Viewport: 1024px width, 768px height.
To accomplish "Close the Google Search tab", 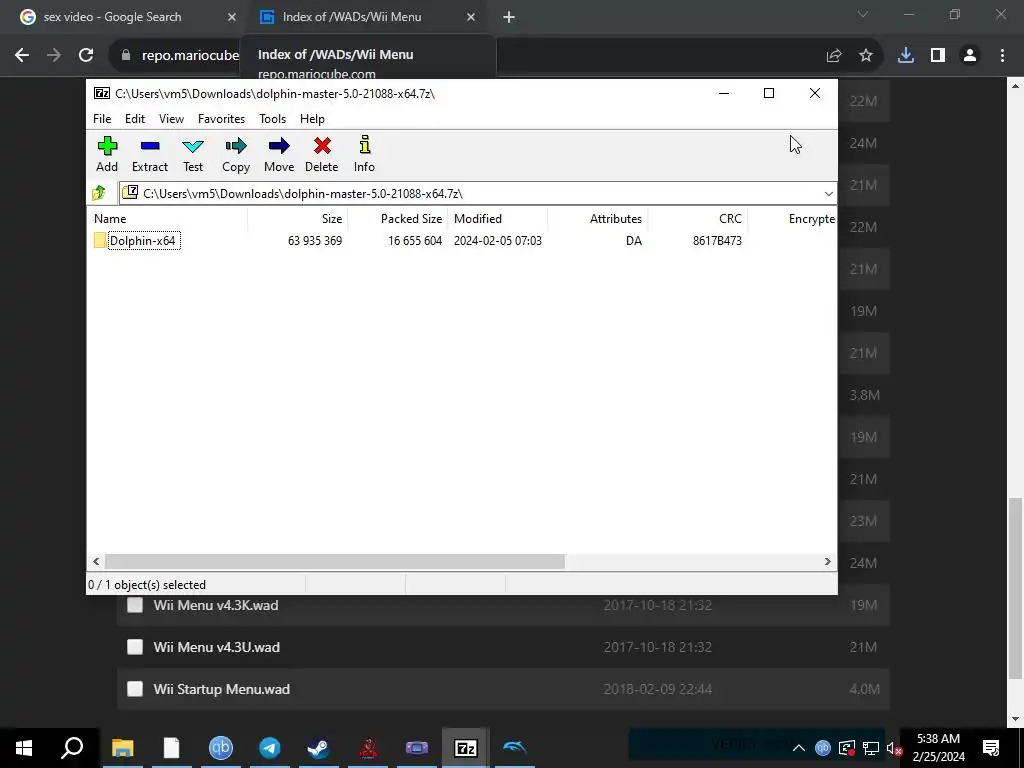I will 232,17.
